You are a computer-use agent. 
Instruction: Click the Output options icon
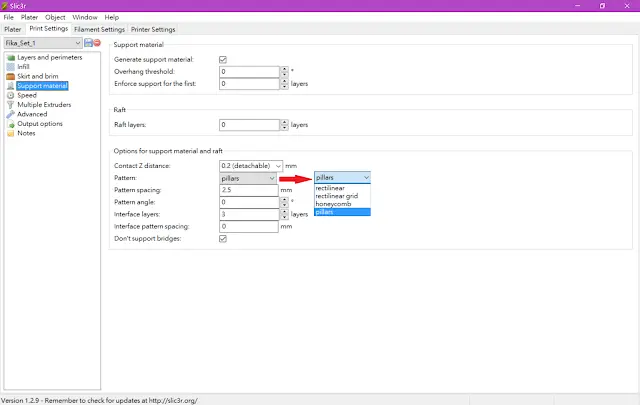tap(11, 124)
